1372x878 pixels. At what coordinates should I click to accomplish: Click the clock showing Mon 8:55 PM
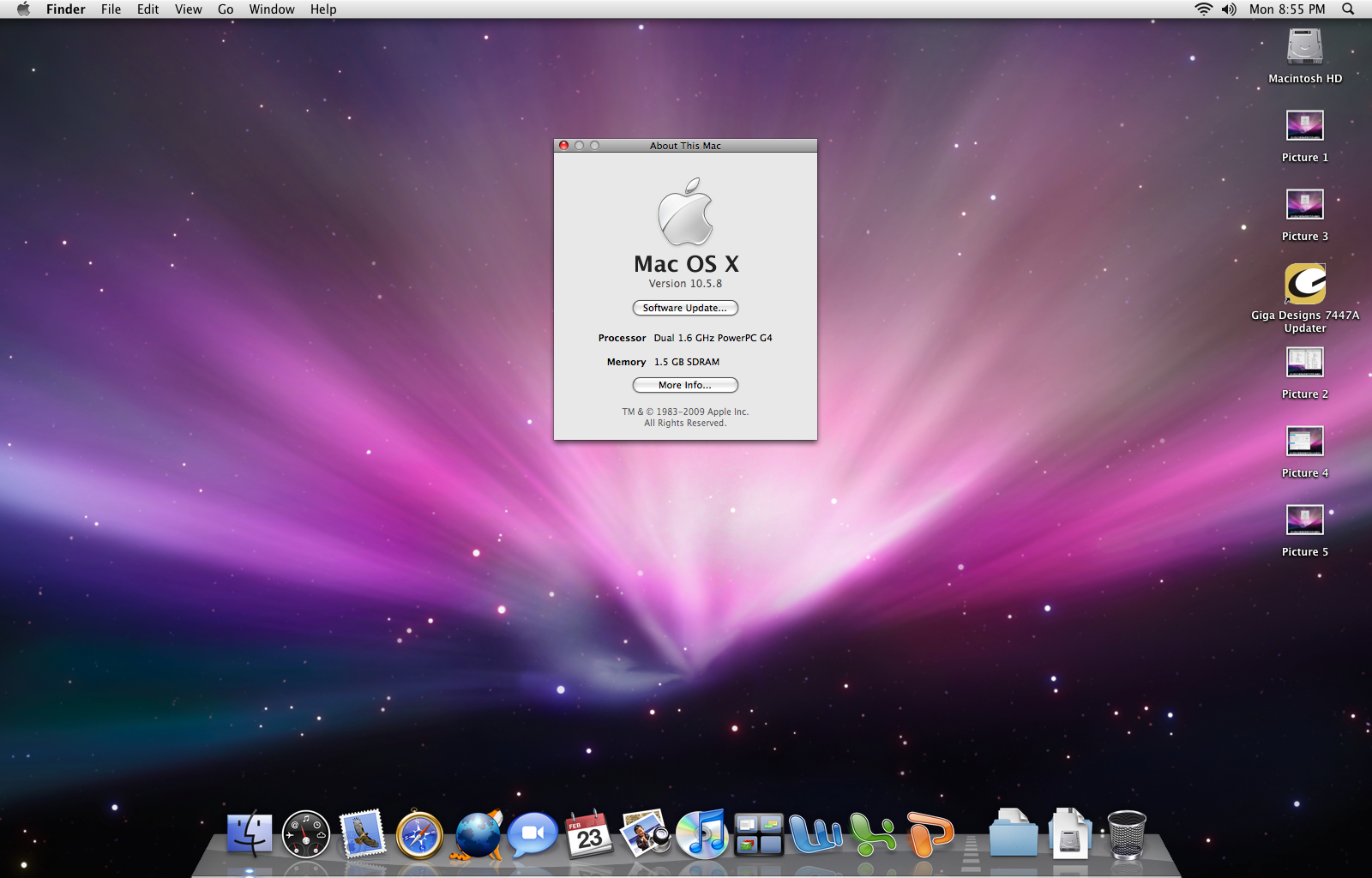[x=1287, y=9]
